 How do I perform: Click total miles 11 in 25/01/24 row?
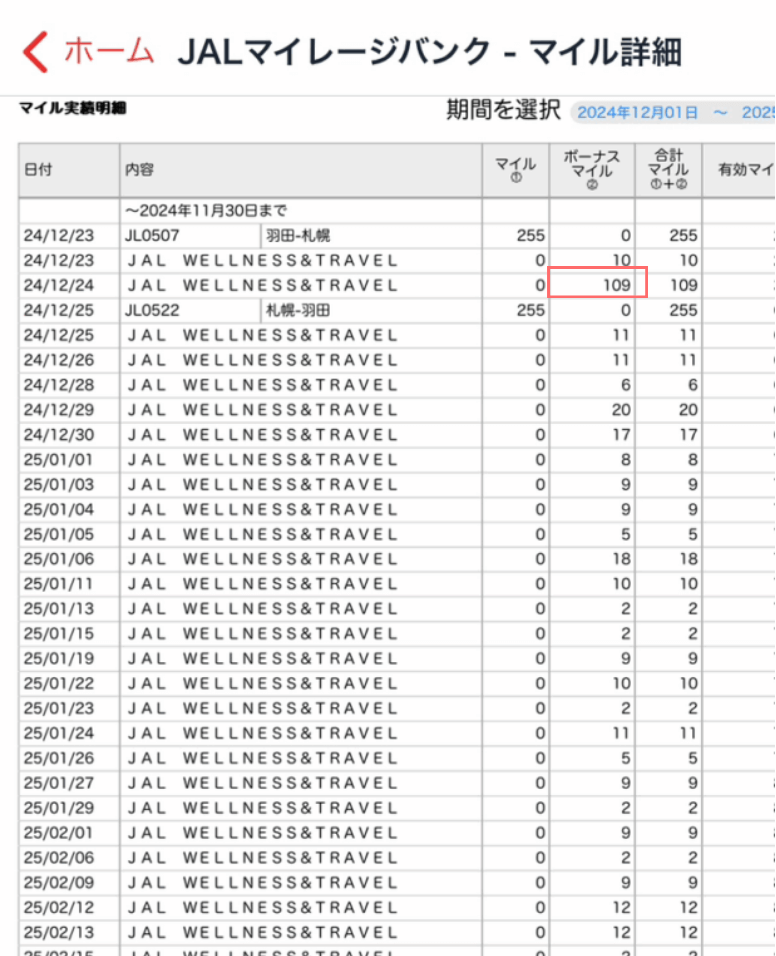point(688,733)
